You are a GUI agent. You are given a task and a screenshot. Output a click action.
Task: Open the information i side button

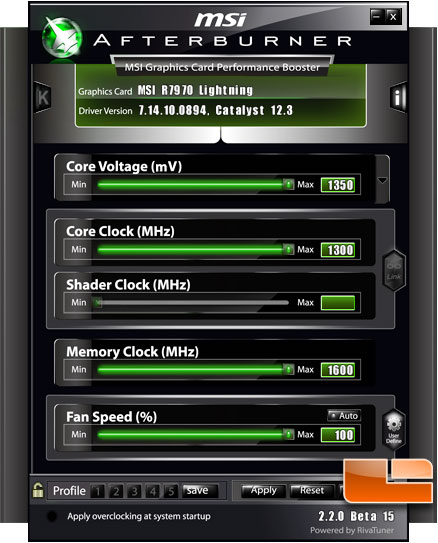[x=398, y=97]
